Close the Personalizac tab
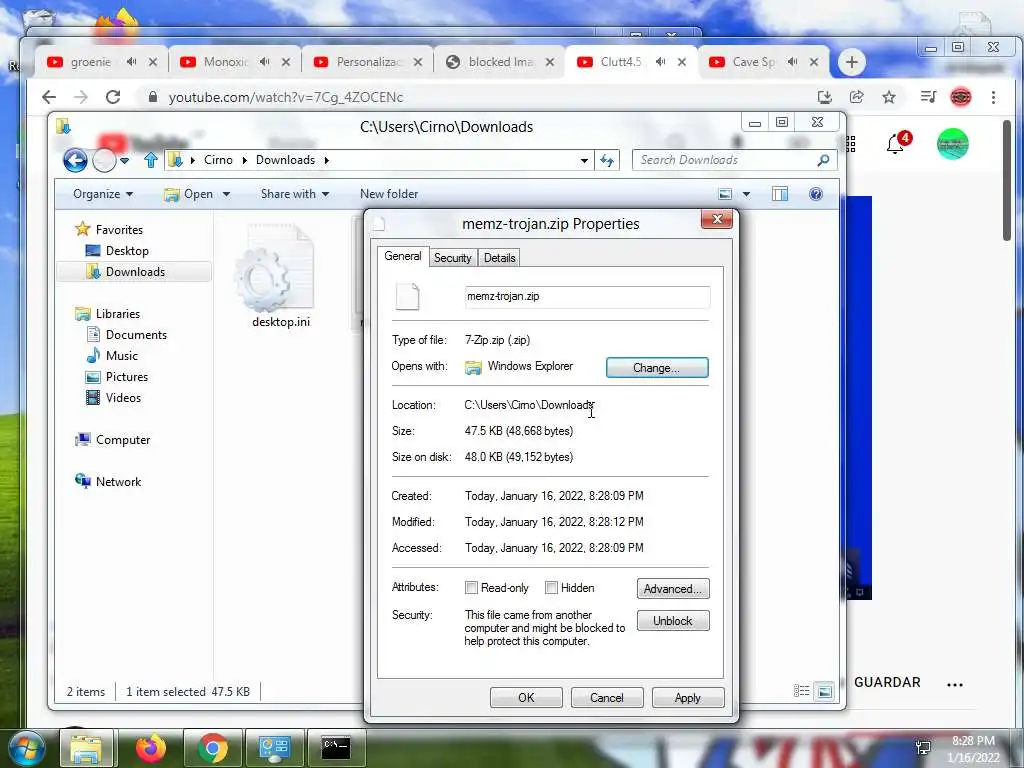This screenshot has height=768, width=1024. [x=418, y=62]
